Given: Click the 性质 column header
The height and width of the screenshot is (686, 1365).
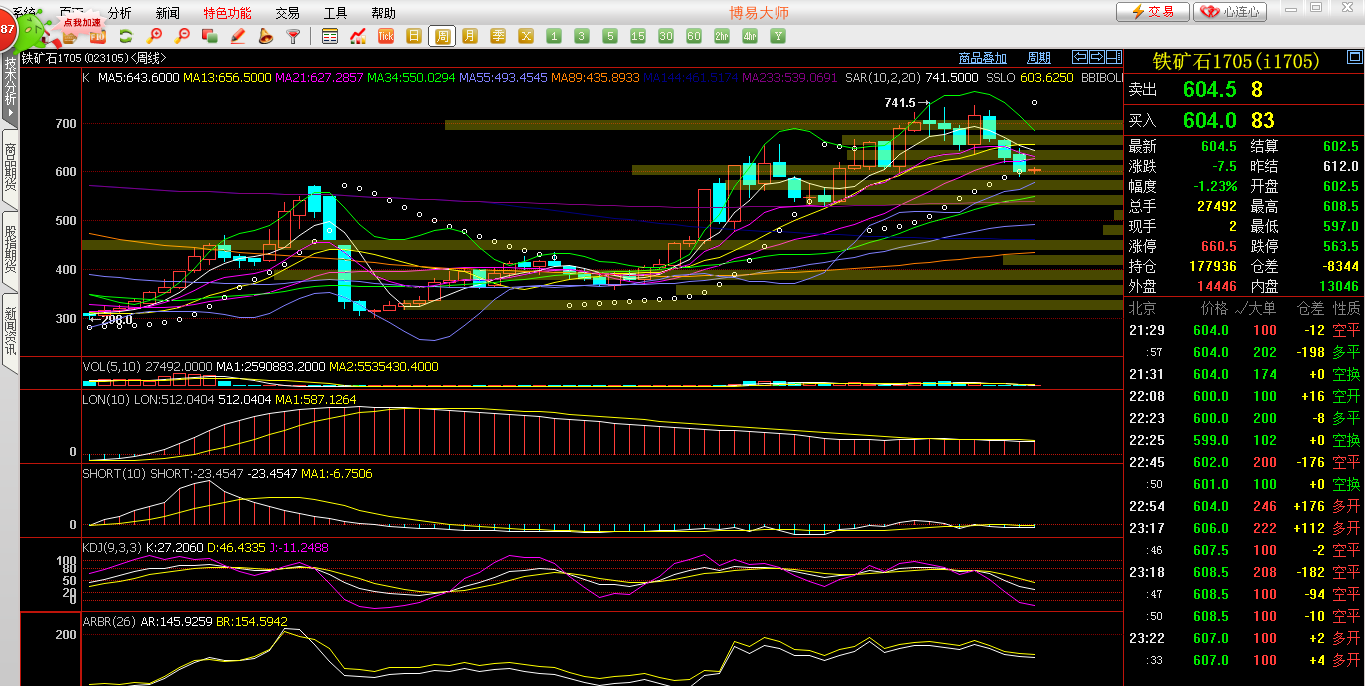Looking at the screenshot, I should click(x=1346, y=308).
